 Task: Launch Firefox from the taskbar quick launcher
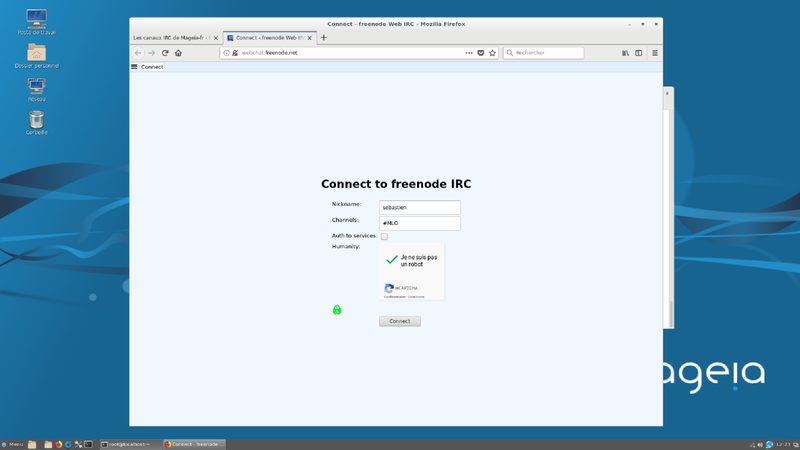pyautogui.click(x=58, y=444)
